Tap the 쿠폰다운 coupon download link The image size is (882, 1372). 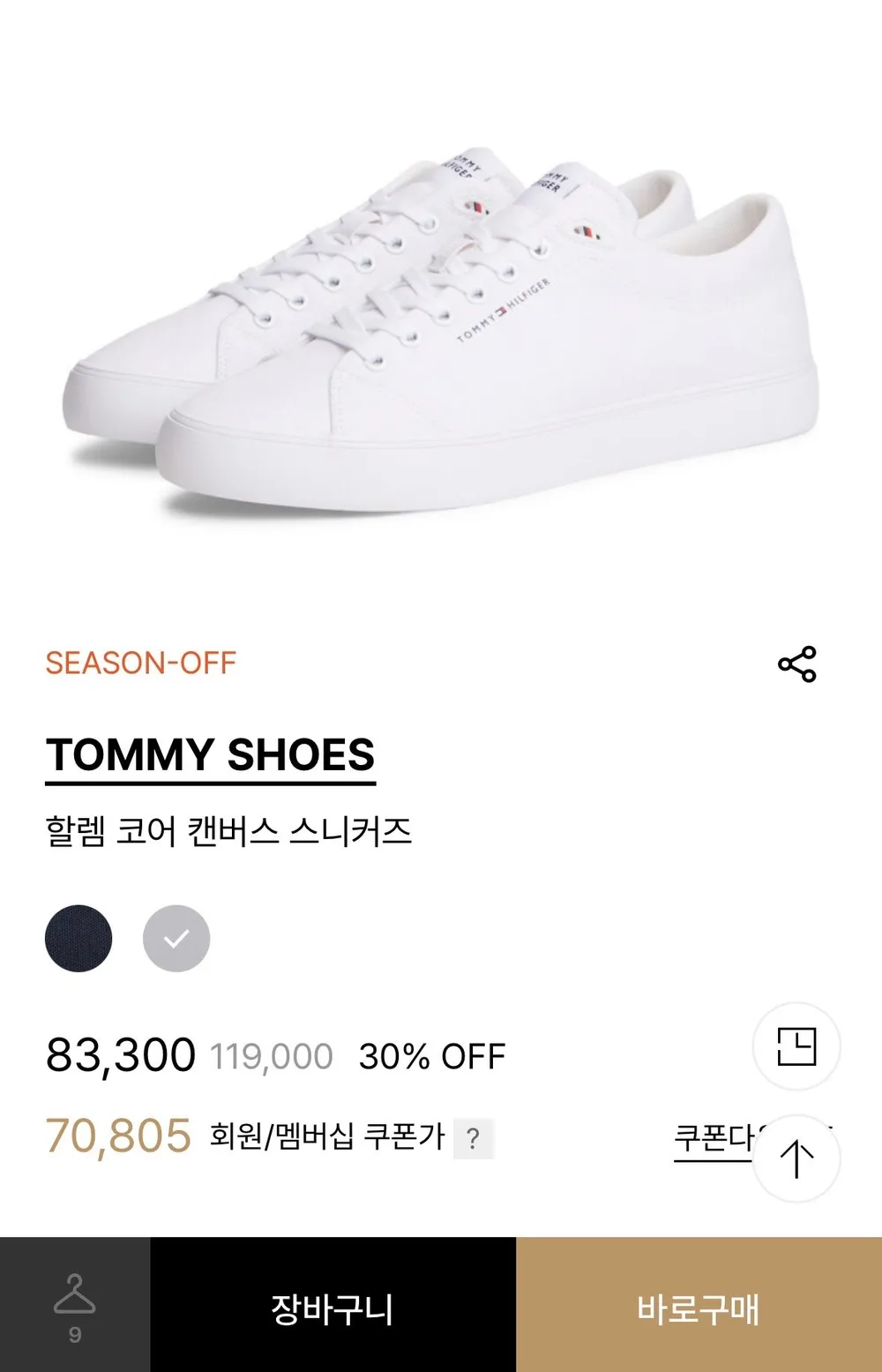click(x=714, y=1138)
